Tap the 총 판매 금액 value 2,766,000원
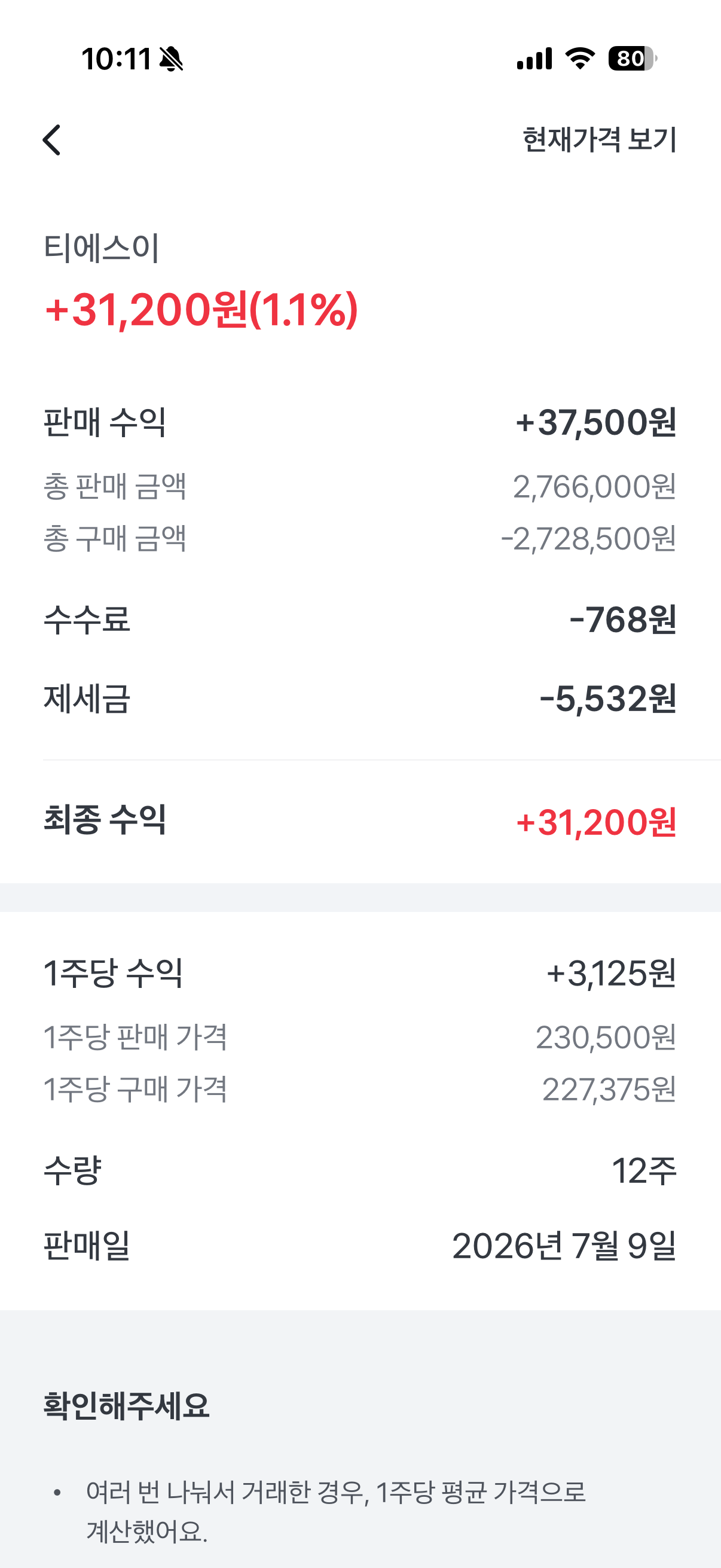 [x=594, y=487]
